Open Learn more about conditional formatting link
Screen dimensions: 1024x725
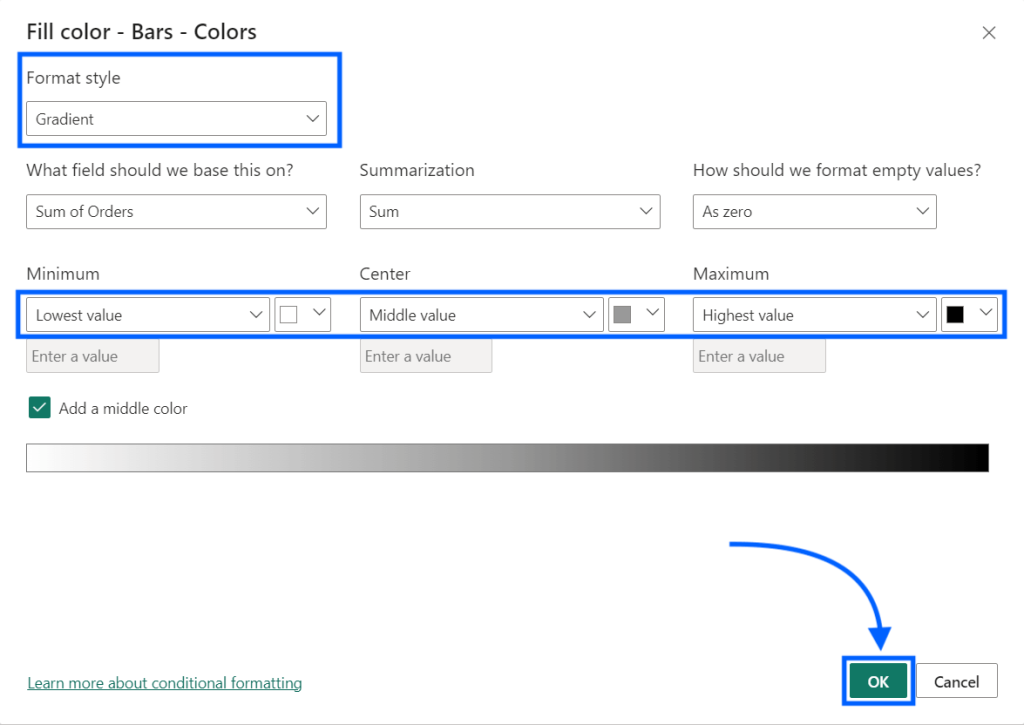pos(165,683)
